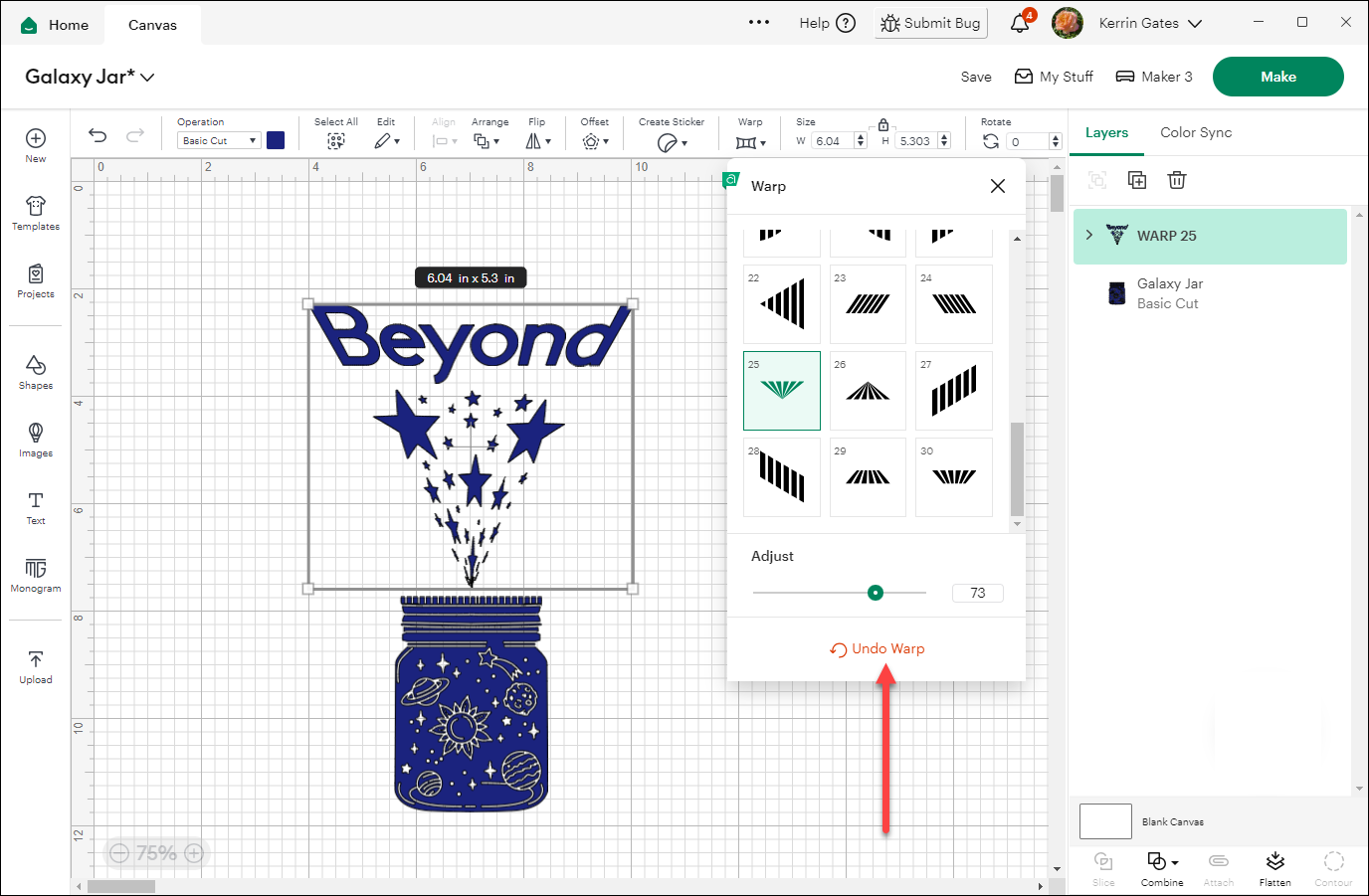Open the Combine dropdown
This screenshot has height=896, width=1369.
(1161, 867)
